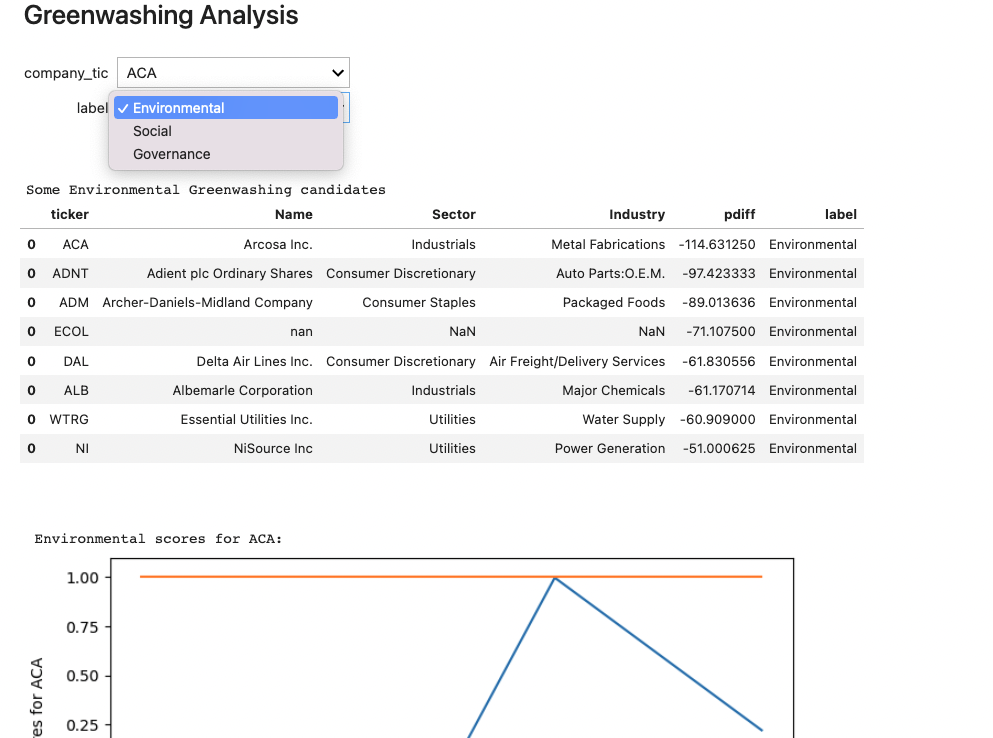Click Arcosa Inc. name cell
993x738 pixels.
point(278,245)
